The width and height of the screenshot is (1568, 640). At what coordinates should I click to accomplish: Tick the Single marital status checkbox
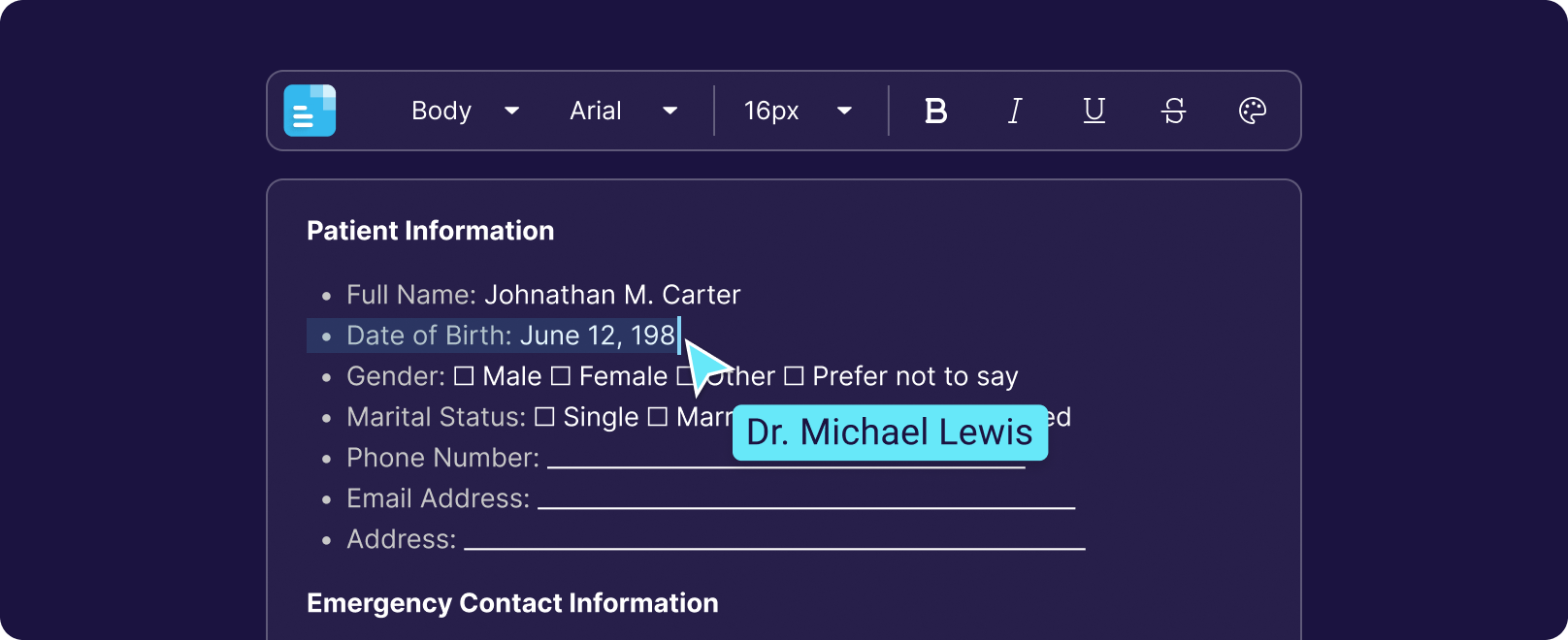pos(545,417)
